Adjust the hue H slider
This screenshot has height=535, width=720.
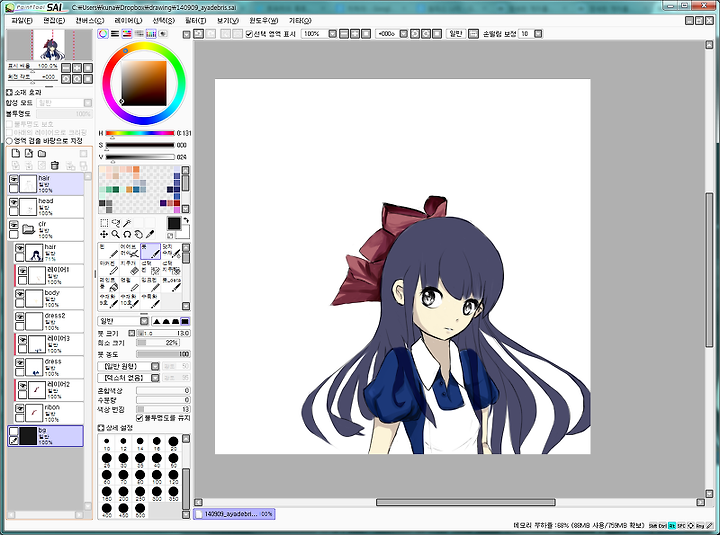tap(140, 133)
